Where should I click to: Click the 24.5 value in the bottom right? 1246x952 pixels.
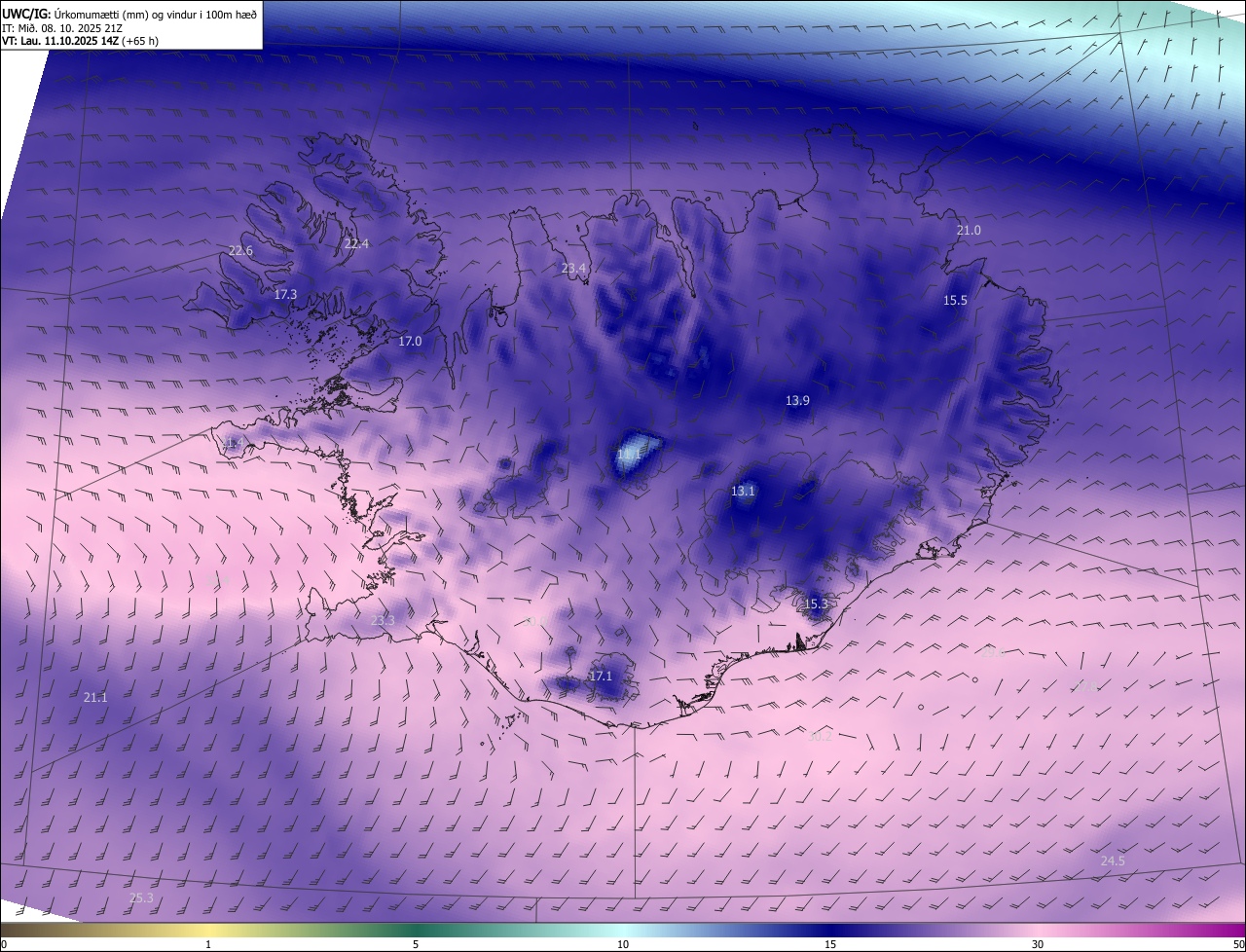coord(1113,861)
